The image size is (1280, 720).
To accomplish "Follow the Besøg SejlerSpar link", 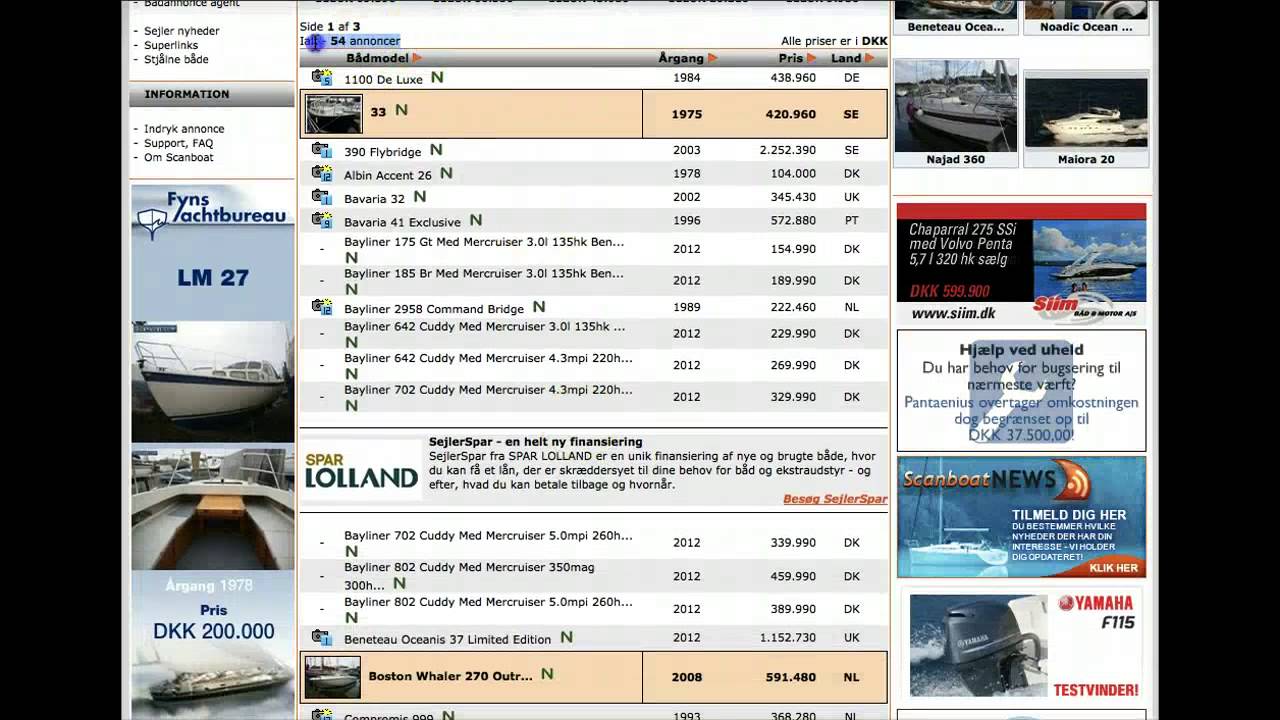I will click(835, 499).
